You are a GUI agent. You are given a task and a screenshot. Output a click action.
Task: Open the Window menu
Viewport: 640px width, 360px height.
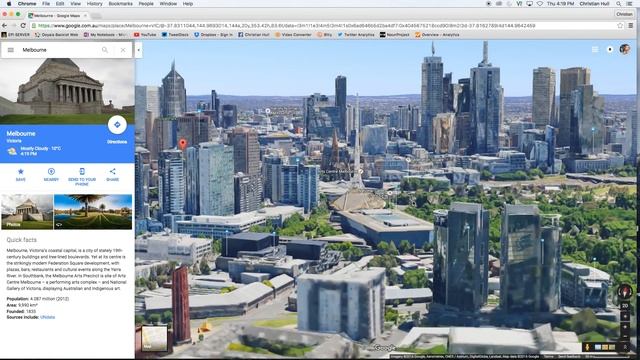(168, 4)
